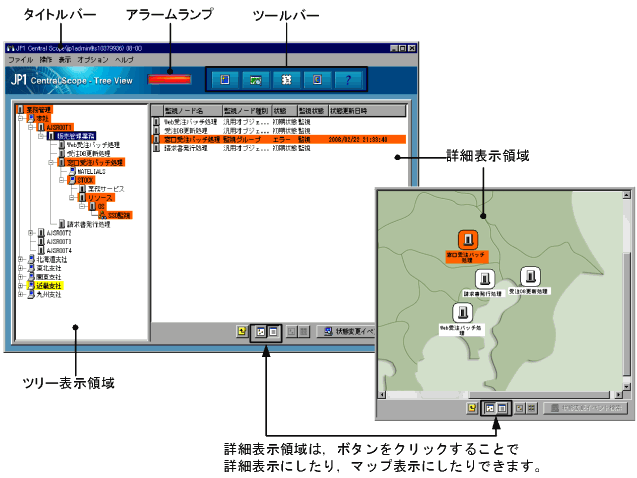Expand the AJSROOT2 tree node
This screenshot has height=478, width=637.
coord(31,233)
